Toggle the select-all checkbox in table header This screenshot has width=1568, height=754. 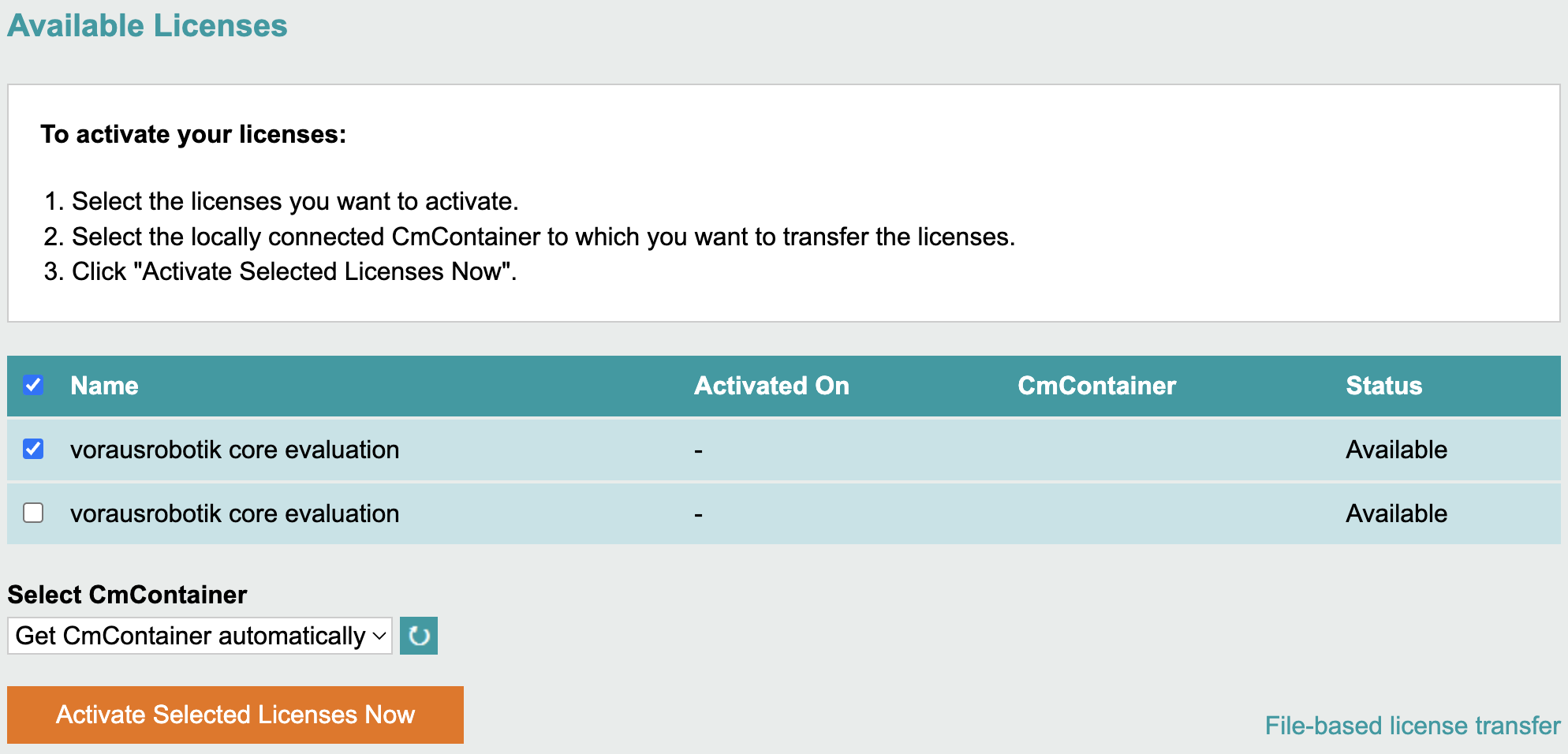pyautogui.click(x=33, y=386)
